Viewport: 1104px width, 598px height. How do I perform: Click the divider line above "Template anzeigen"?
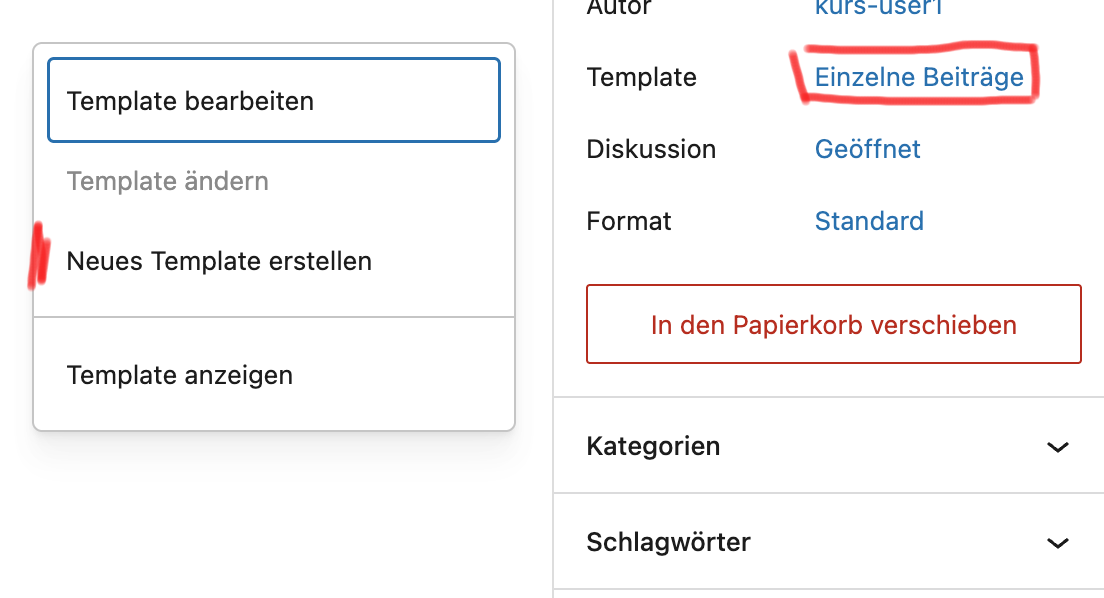[273, 317]
